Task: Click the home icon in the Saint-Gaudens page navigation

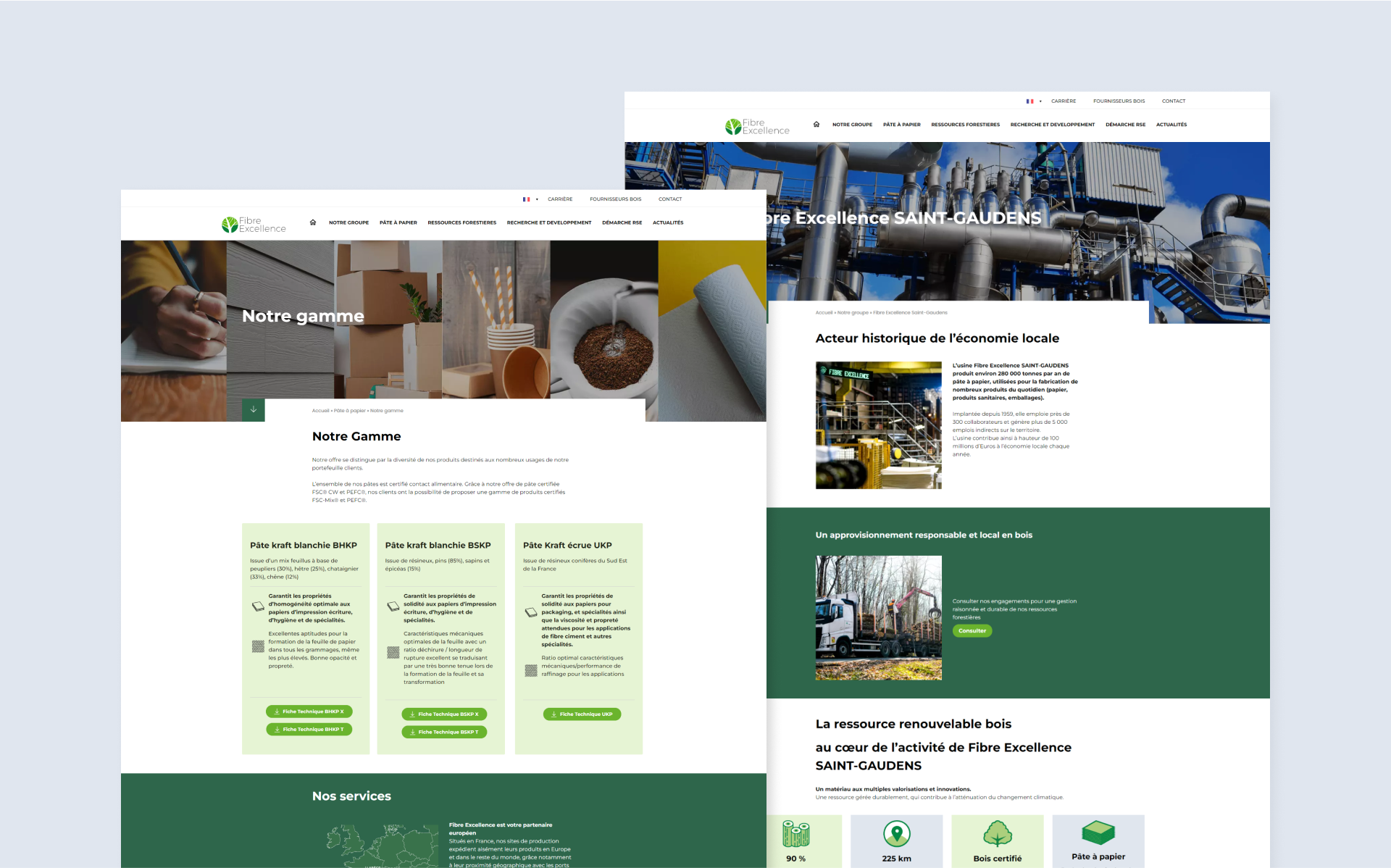Action: tap(816, 125)
